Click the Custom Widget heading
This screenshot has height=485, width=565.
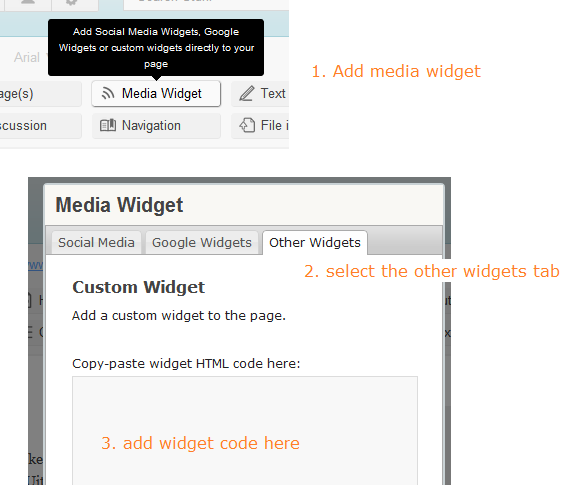click(x=139, y=288)
